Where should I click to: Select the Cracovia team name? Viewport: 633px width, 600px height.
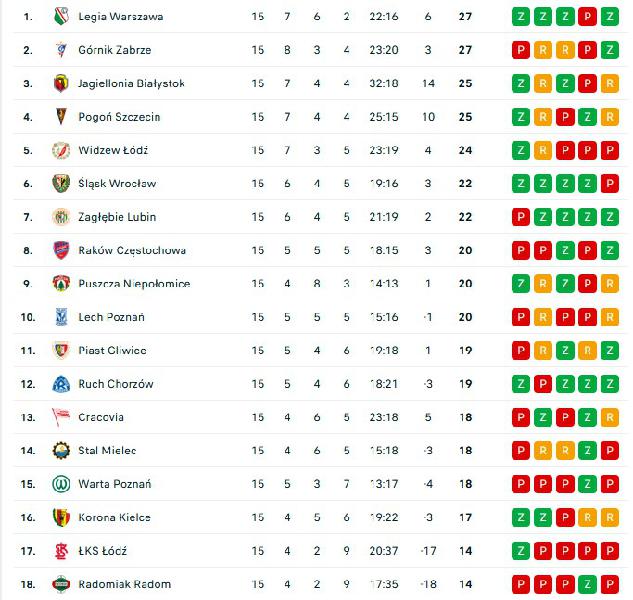[x=103, y=417]
